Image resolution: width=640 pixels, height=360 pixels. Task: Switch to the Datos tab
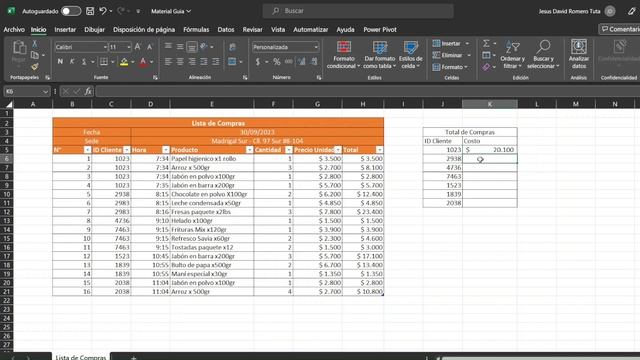[226, 29]
